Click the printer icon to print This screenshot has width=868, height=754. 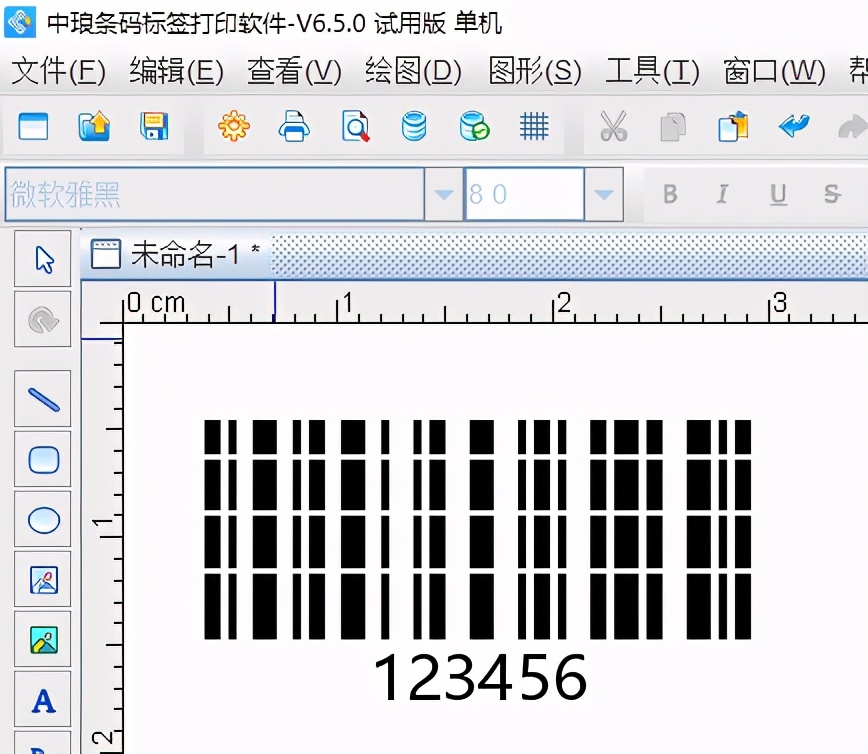(293, 126)
